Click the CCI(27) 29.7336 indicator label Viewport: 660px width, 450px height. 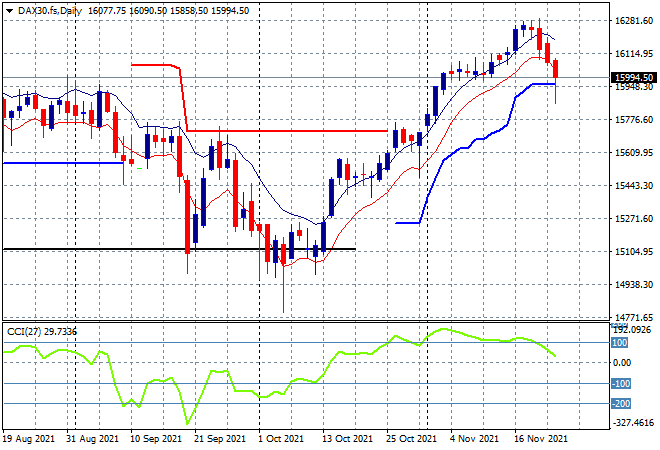click(42, 332)
